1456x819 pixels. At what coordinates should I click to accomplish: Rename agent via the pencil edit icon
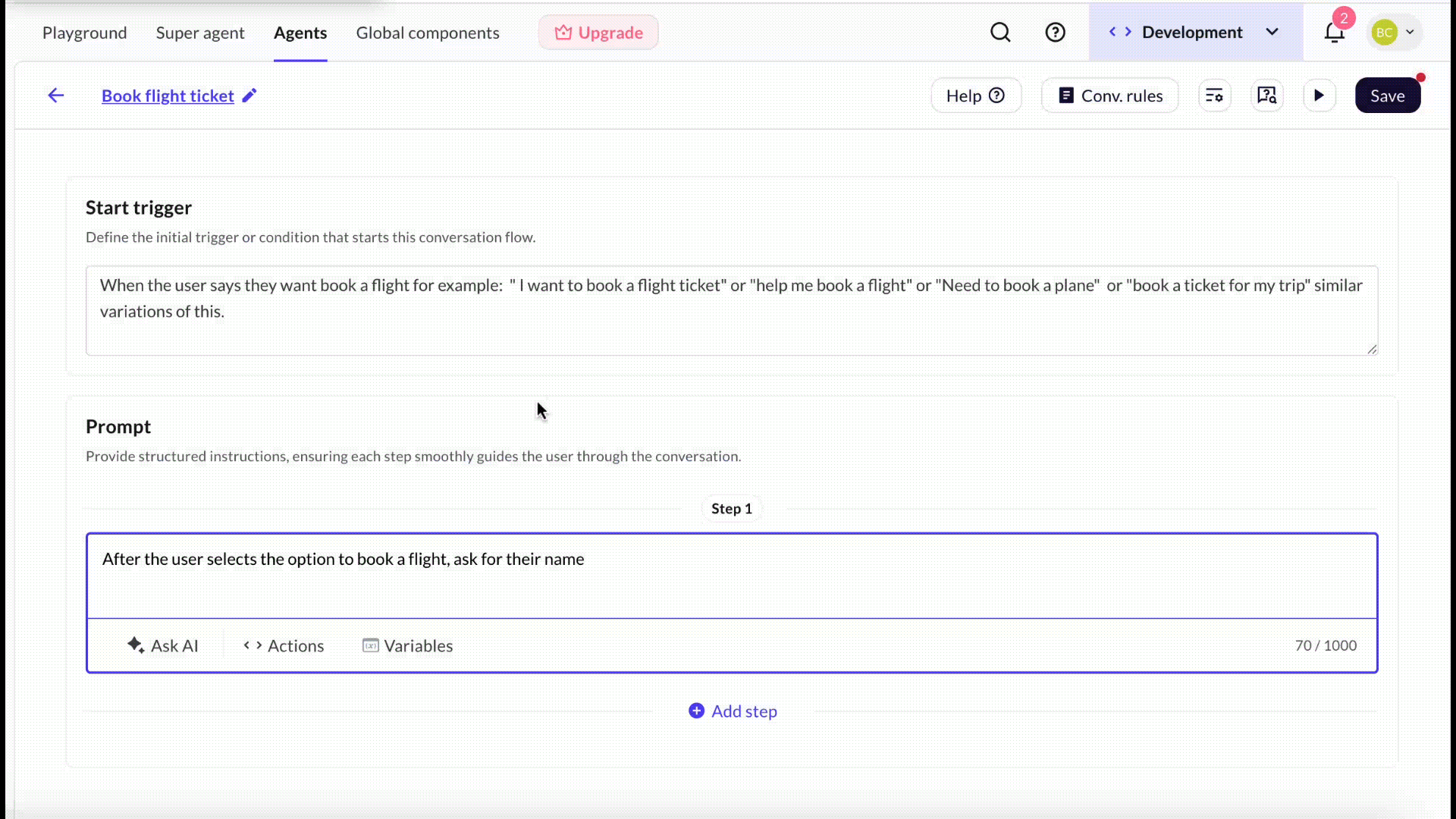[x=250, y=96]
